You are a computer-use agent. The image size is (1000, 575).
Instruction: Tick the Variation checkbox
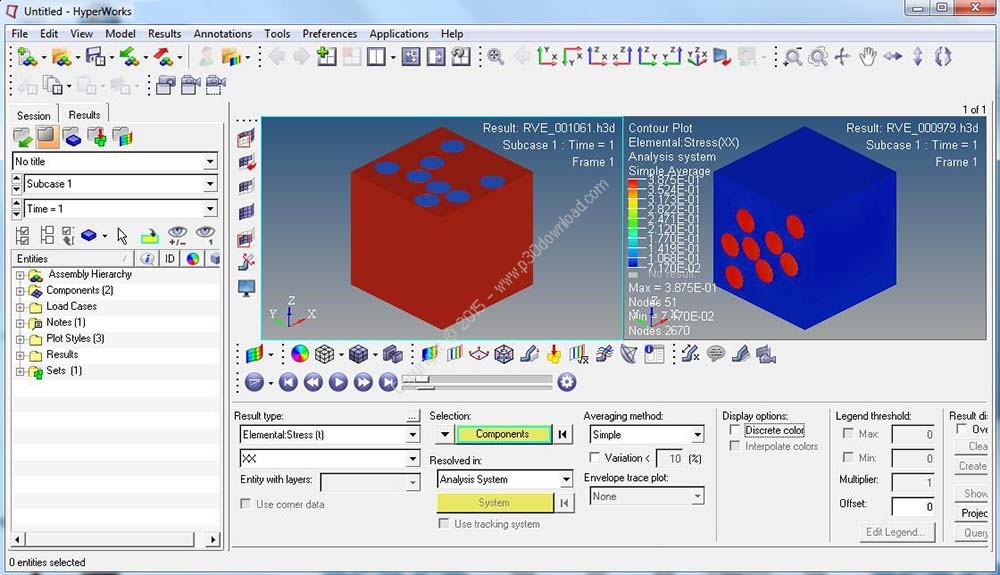[x=594, y=458]
